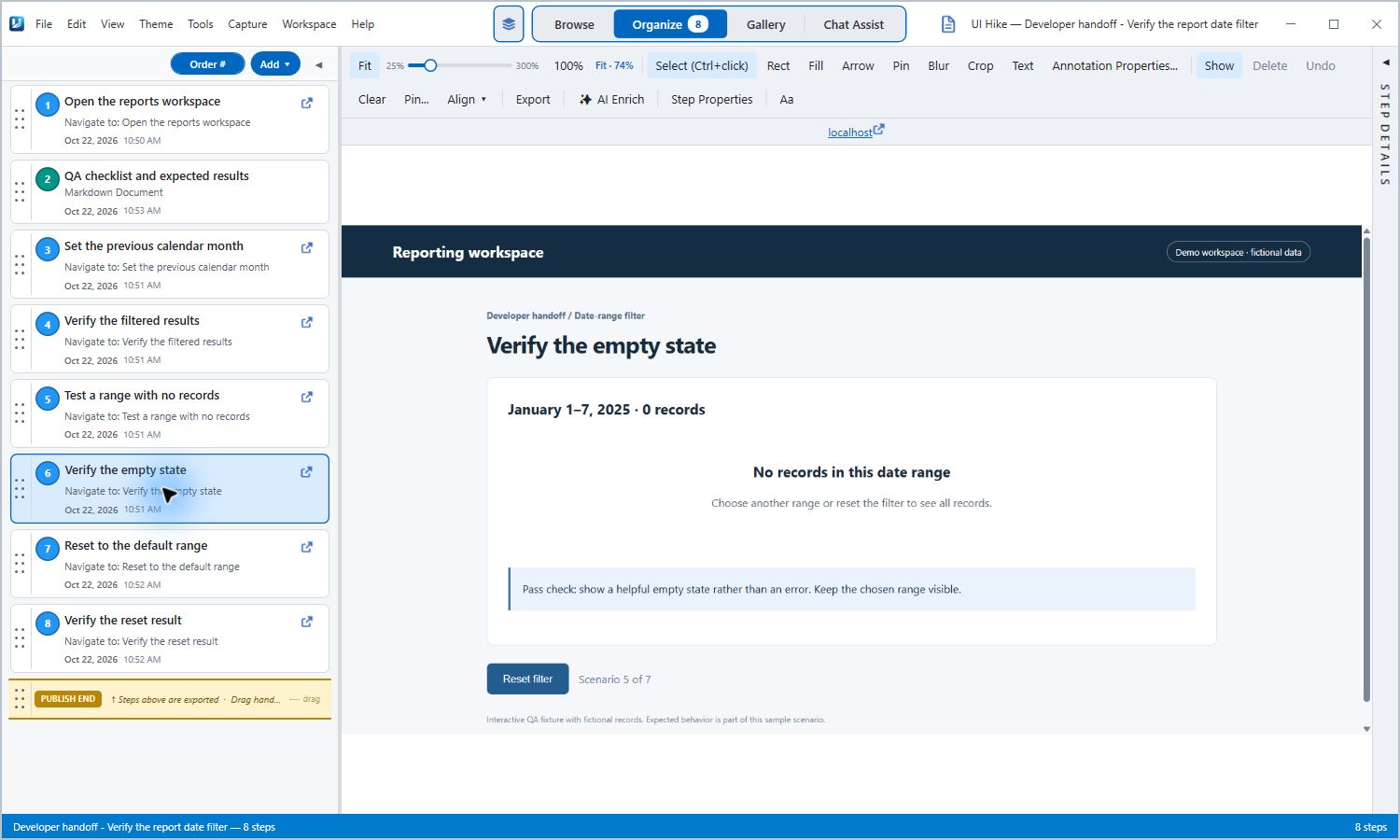Image resolution: width=1400 pixels, height=840 pixels.
Task: Select step number 2 badge
Action: pos(48,179)
